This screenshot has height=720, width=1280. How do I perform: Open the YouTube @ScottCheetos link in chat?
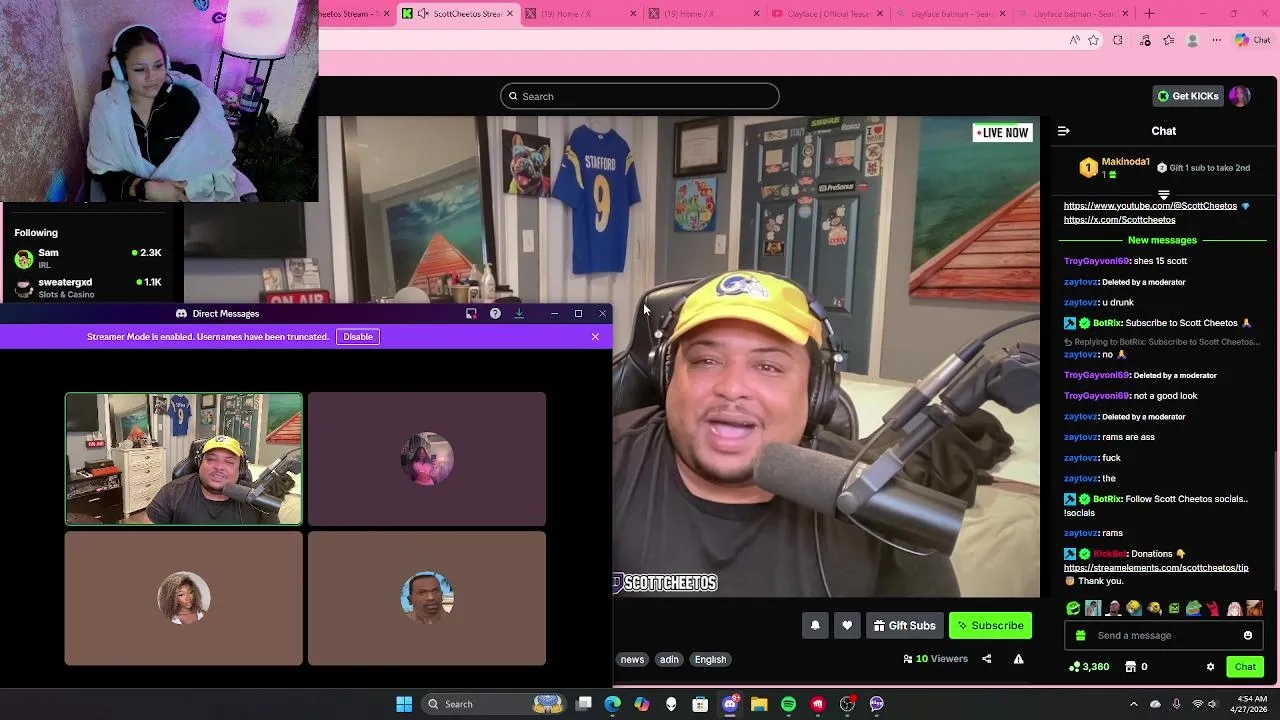pyautogui.click(x=1150, y=206)
